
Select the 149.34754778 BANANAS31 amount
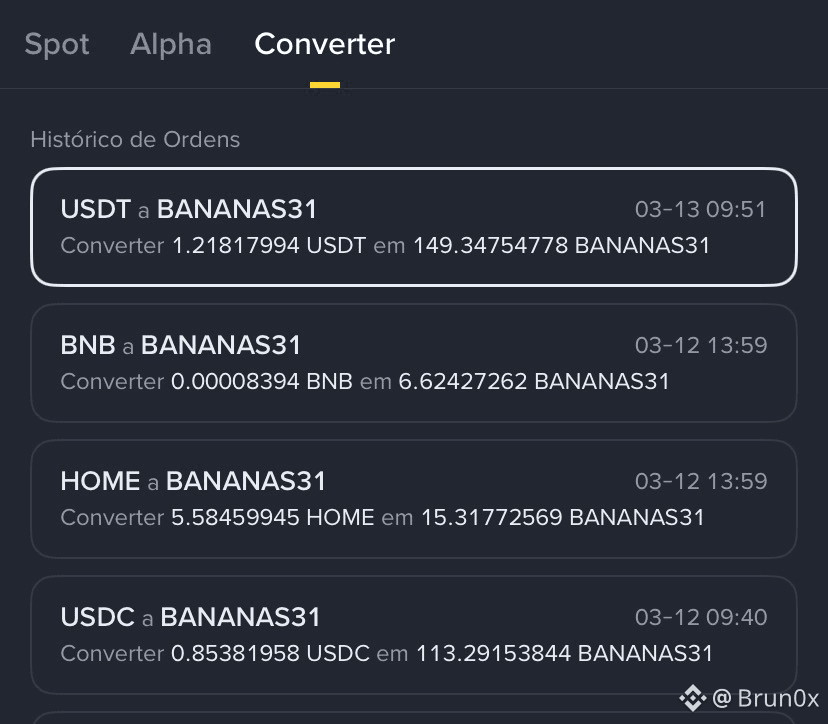tap(561, 246)
